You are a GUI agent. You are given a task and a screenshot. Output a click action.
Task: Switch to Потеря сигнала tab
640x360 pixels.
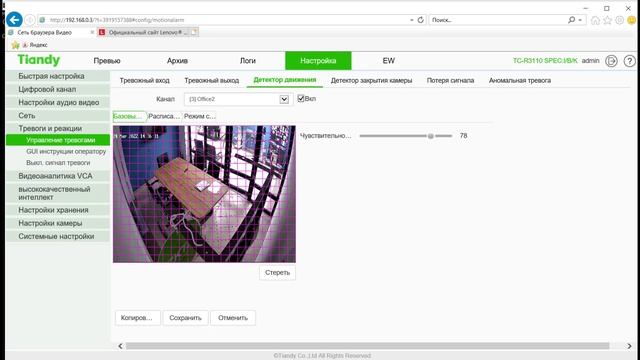(451, 80)
